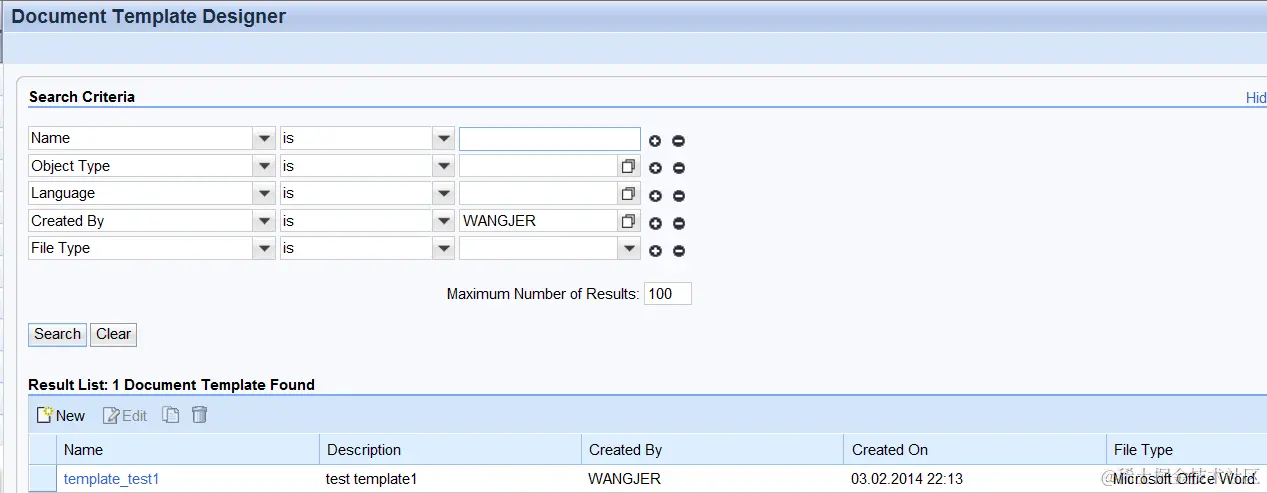This screenshot has width=1267, height=493.
Task: Create a New document template
Action: coord(61,415)
